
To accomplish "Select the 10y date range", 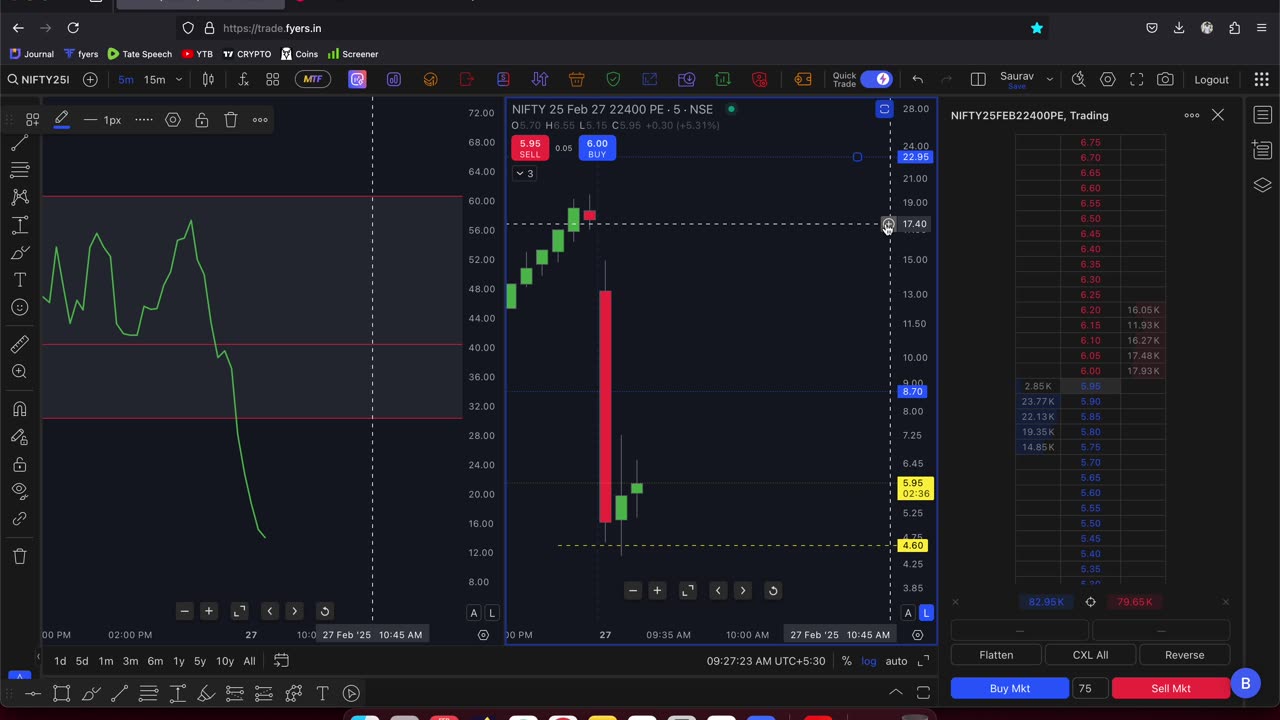I will click(225, 661).
